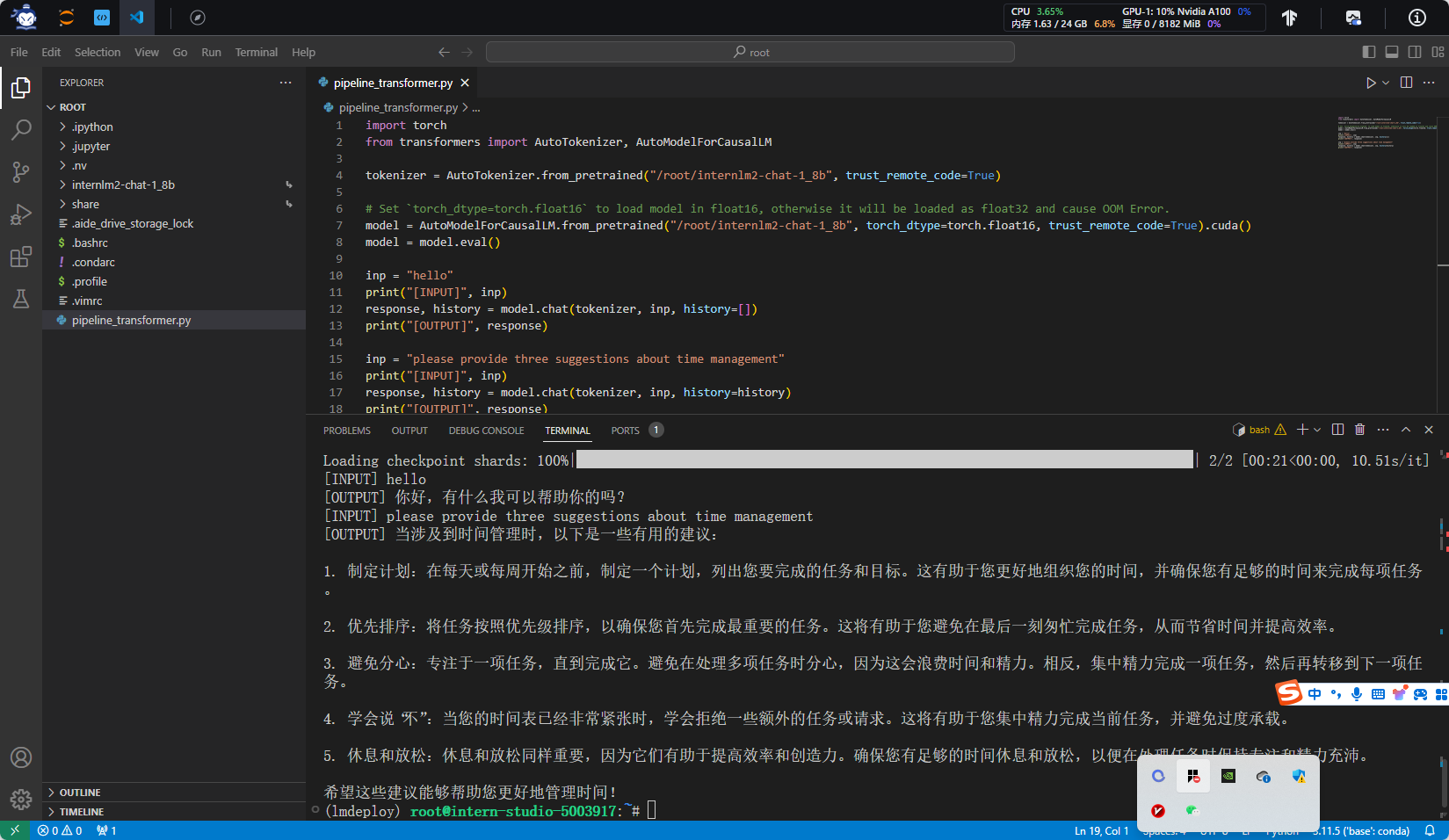Maximize the panel with up chevron
Viewport: 1449px width, 840px height.
click(x=1406, y=430)
